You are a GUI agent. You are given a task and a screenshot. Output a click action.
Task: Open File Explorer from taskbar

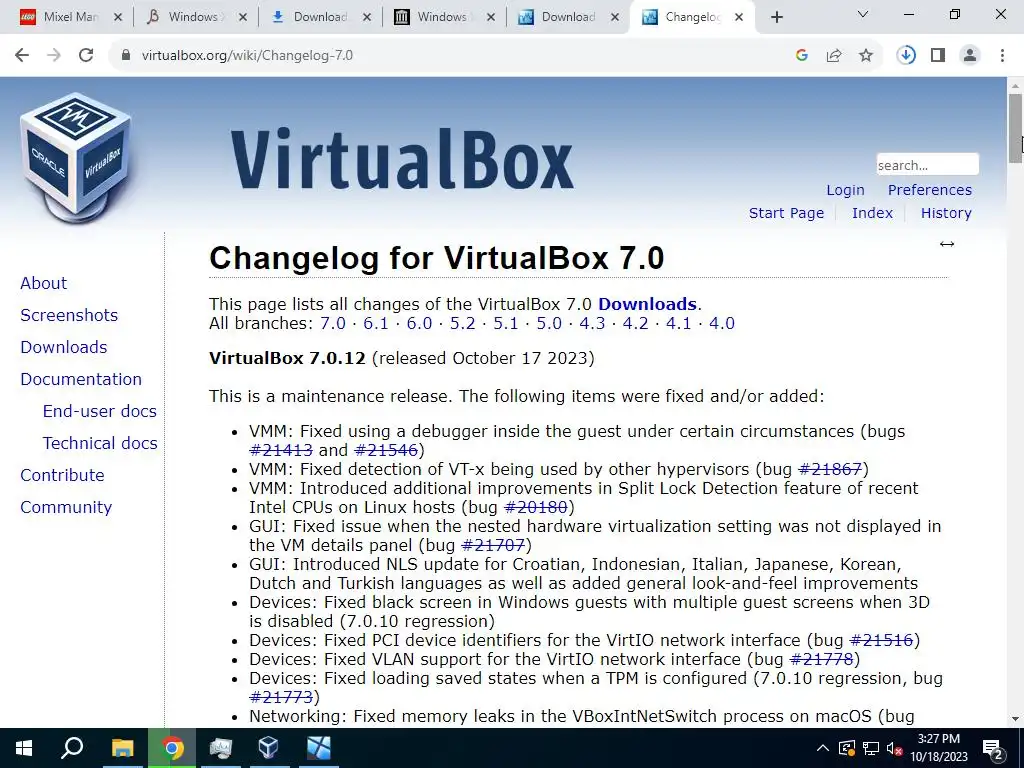click(x=122, y=748)
